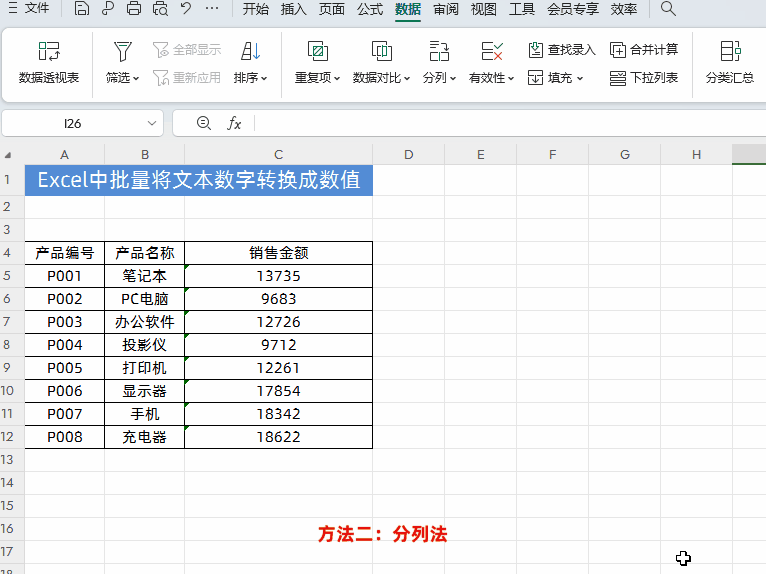766x574 pixels.
Task: Open the 会员专享 tab
Action: (573, 9)
